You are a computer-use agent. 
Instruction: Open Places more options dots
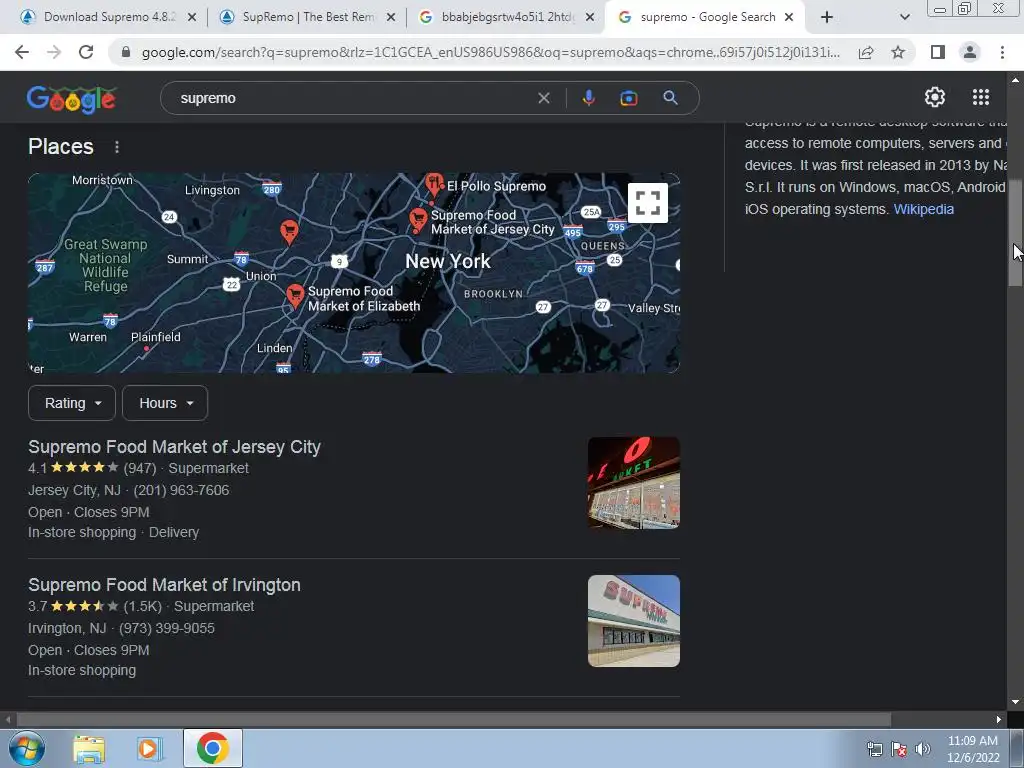pos(117,147)
